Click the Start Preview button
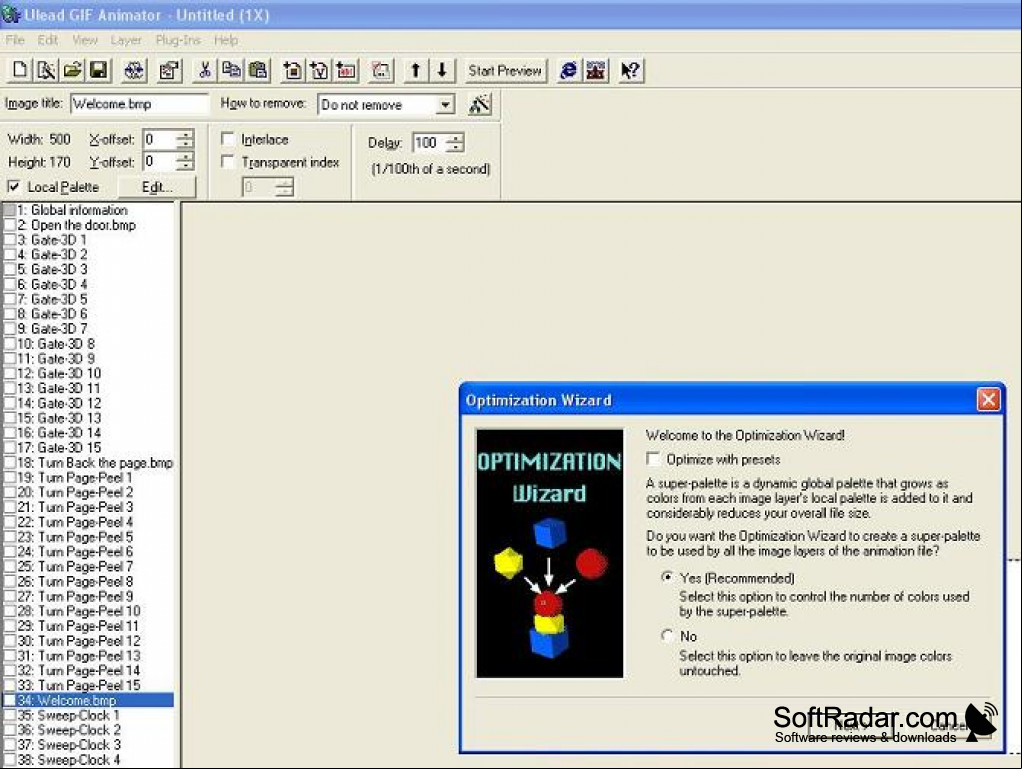 (505, 70)
